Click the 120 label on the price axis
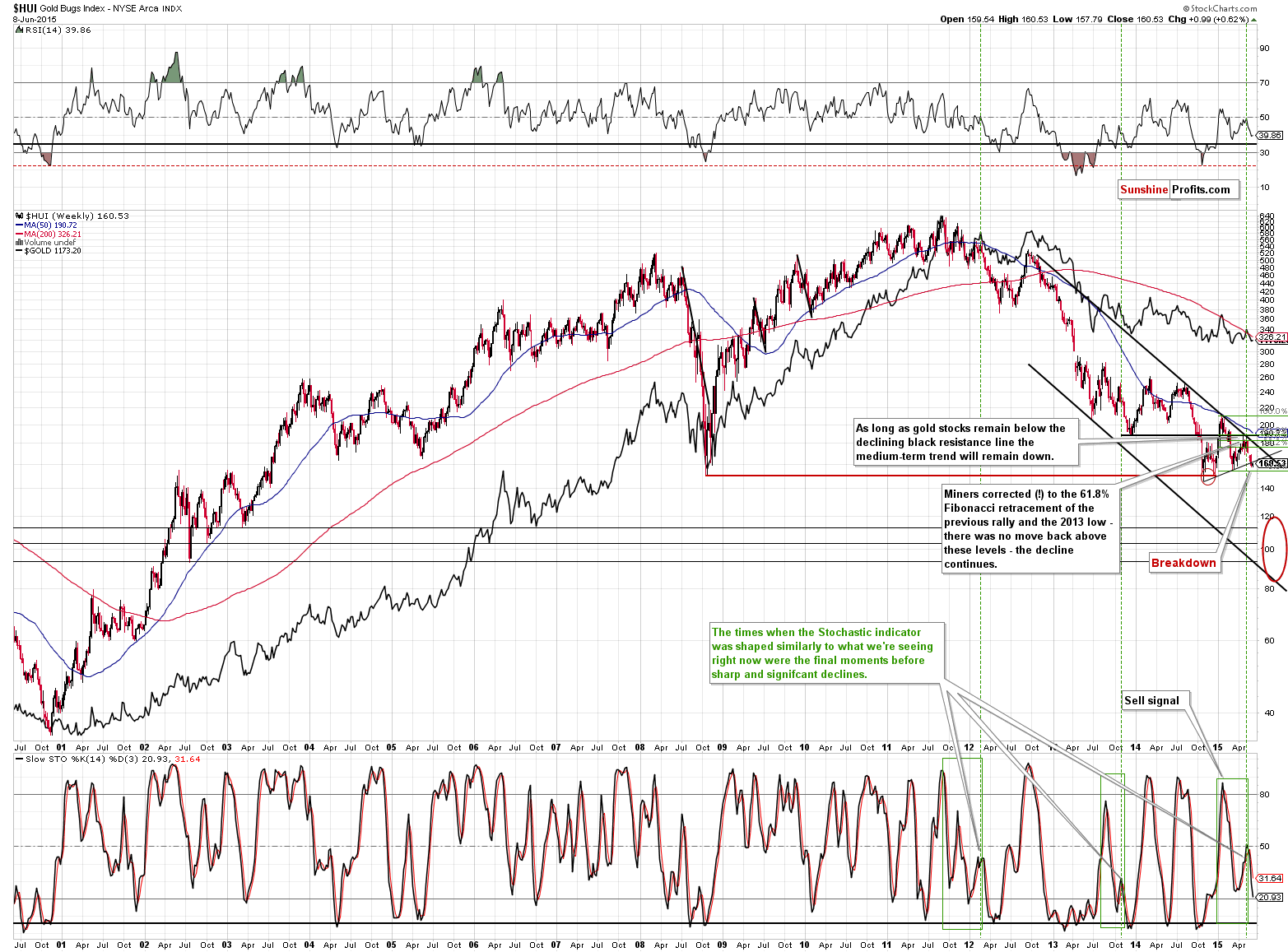The image size is (1288, 952). pos(1267,517)
